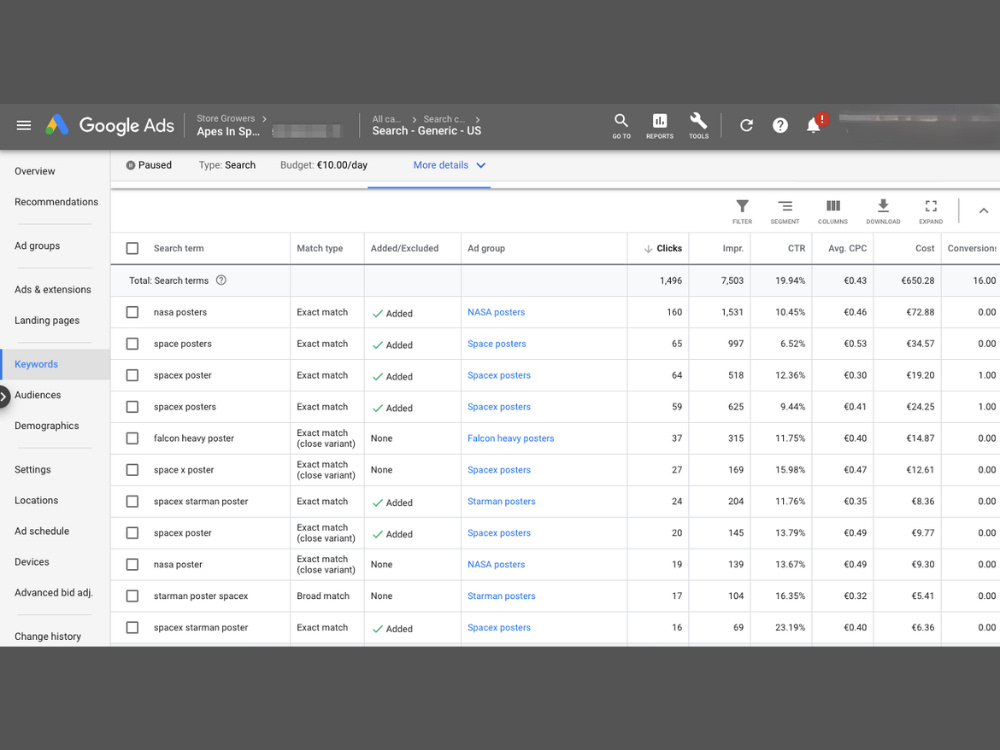Check the 'space x poster' row checkbox
Image resolution: width=1000 pixels, height=750 pixels.
pos(132,470)
